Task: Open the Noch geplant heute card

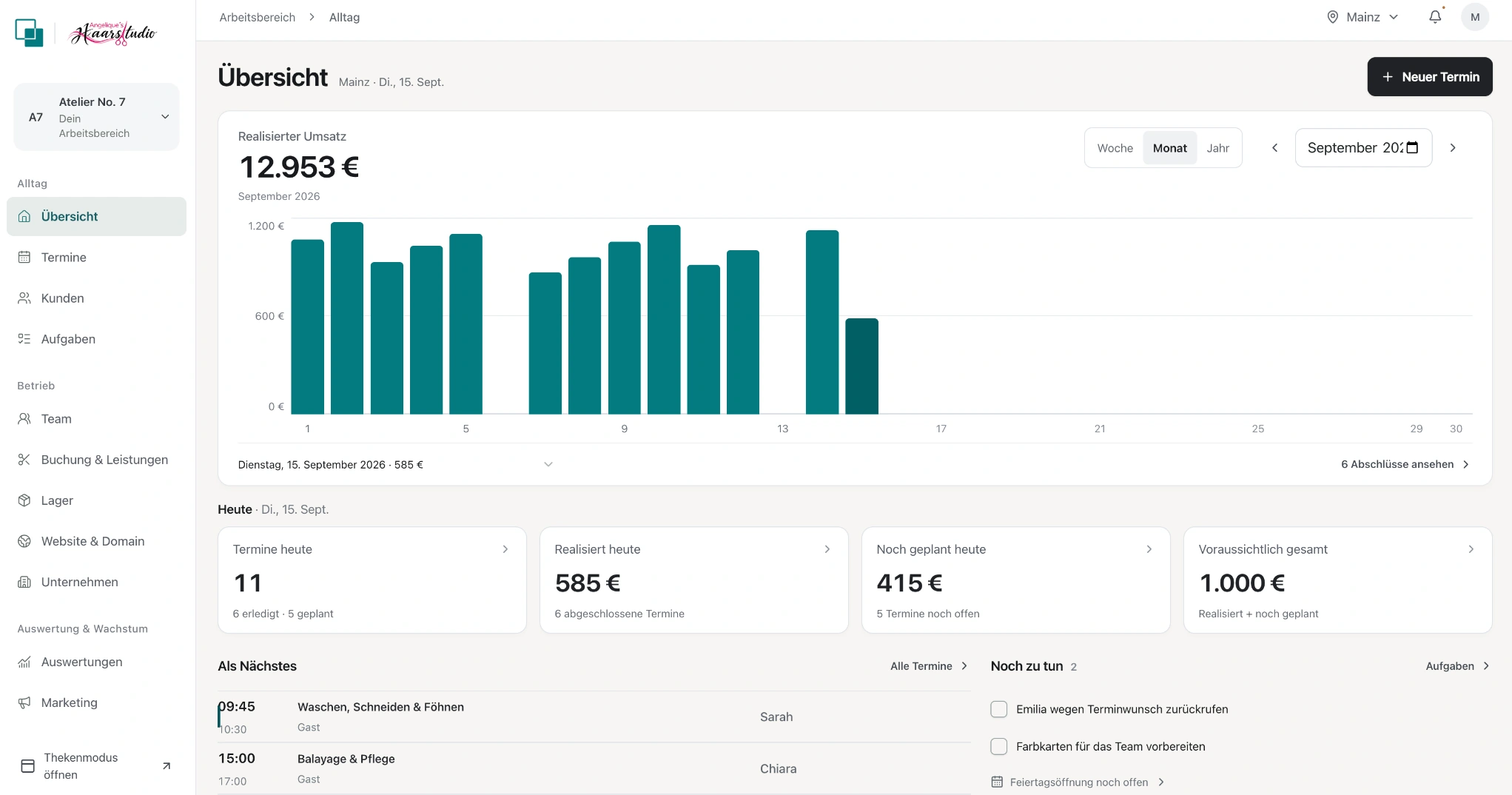Action: pyautogui.click(x=1016, y=580)
